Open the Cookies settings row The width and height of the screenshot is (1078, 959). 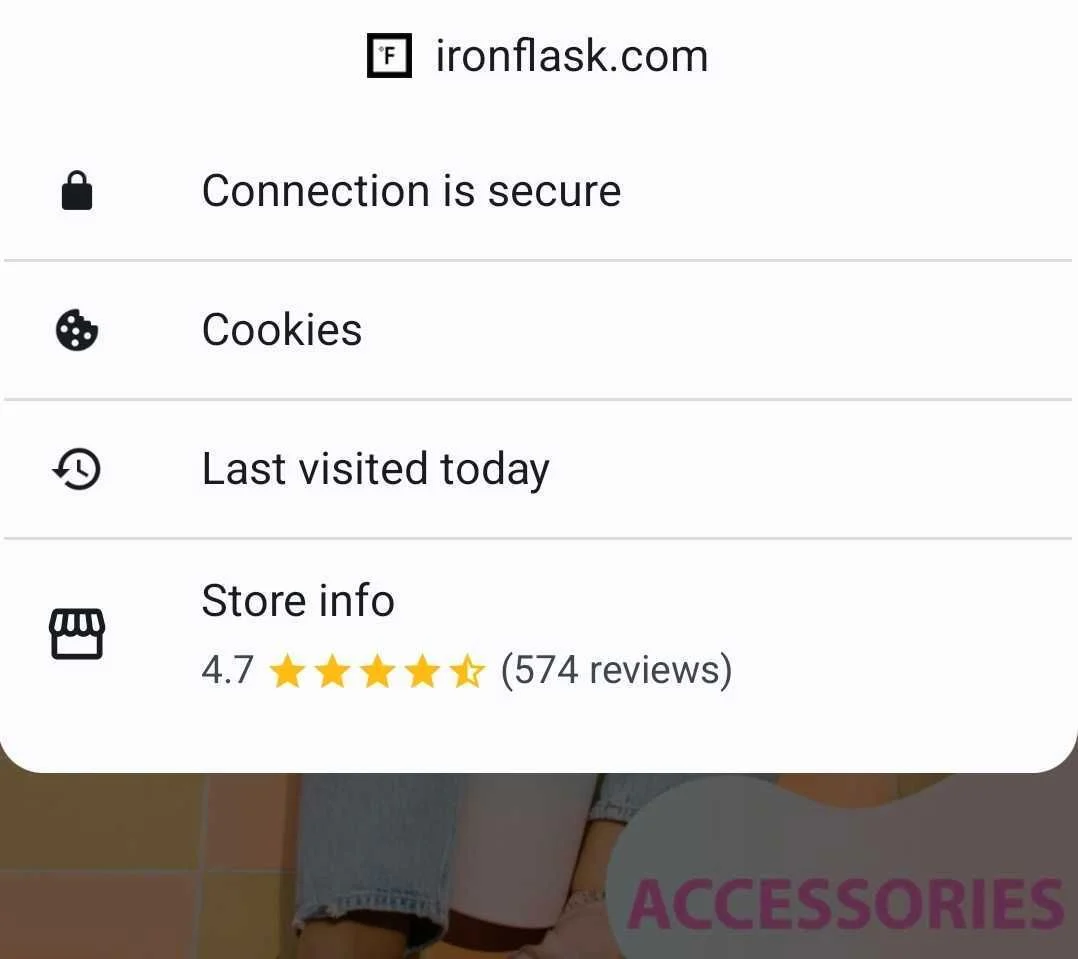click(x=539, y=330)
